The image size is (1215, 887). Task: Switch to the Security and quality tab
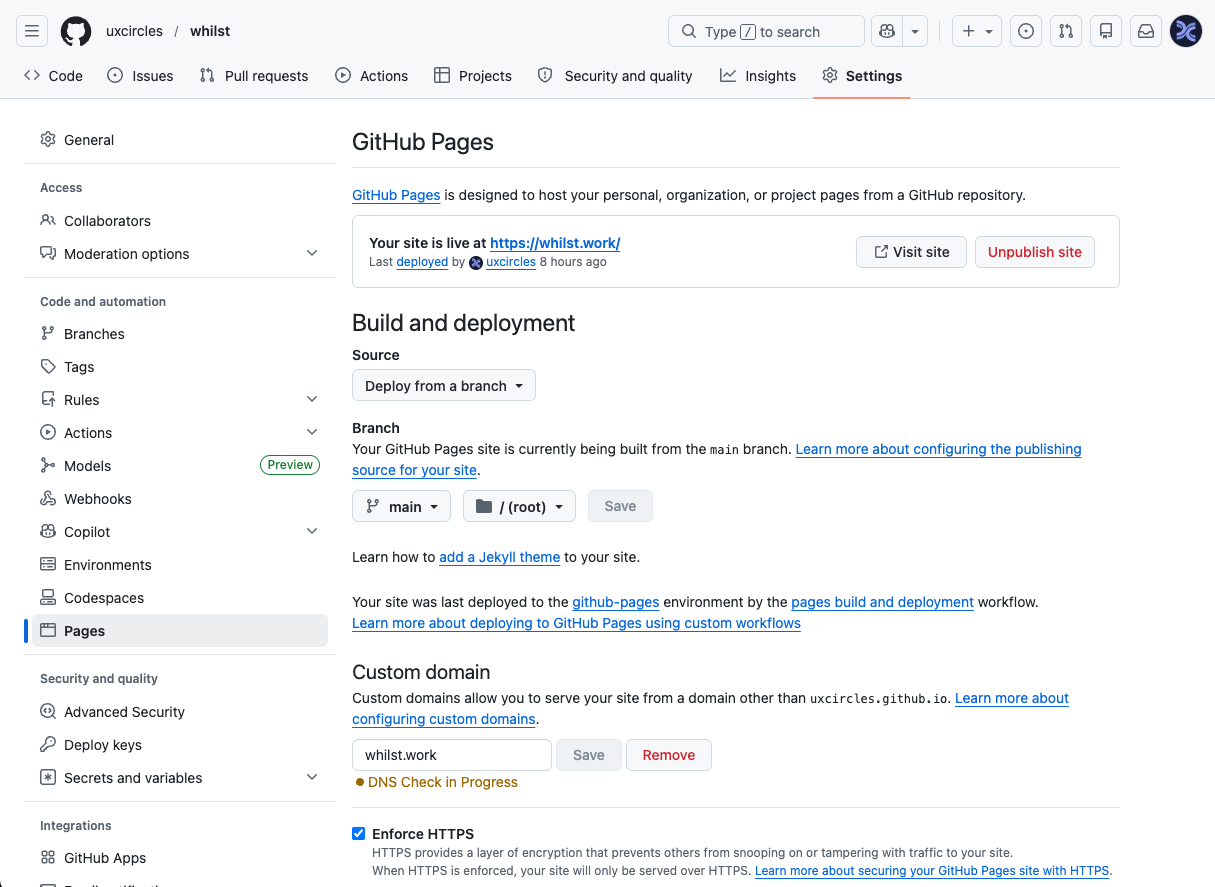pyautogui.click(x=615, y=75)
